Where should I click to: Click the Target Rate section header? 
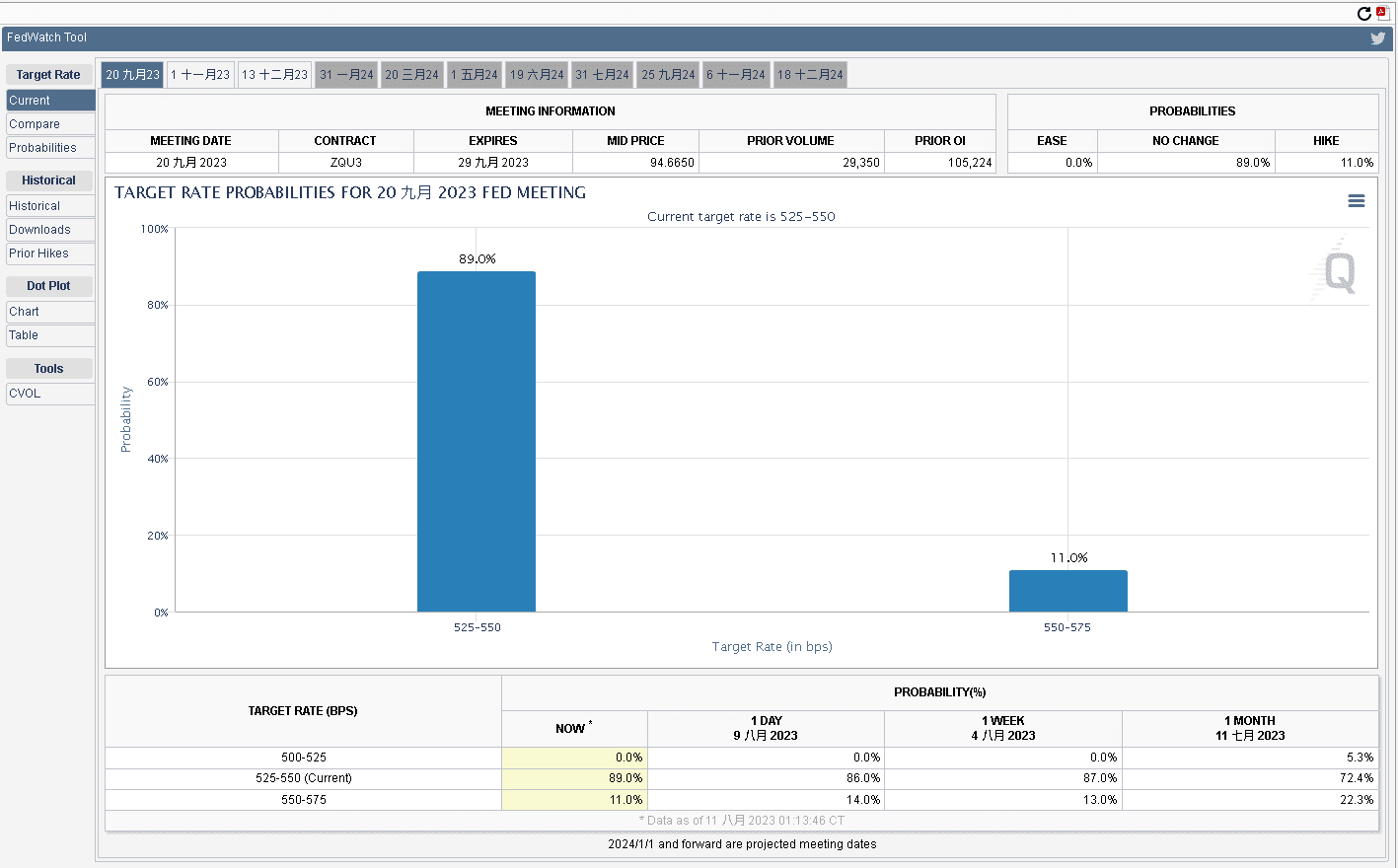click(x=48, y=75)
